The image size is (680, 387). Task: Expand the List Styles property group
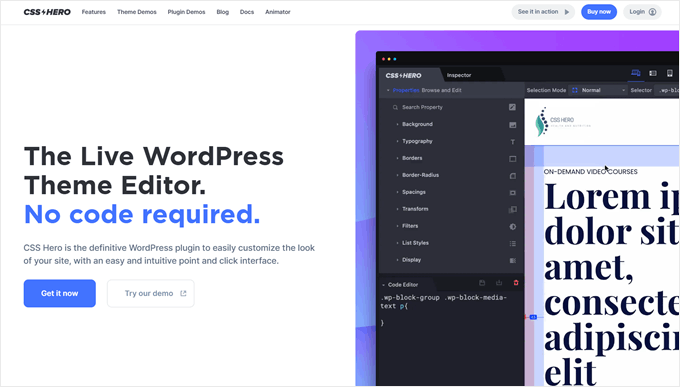tap(415, 243)
